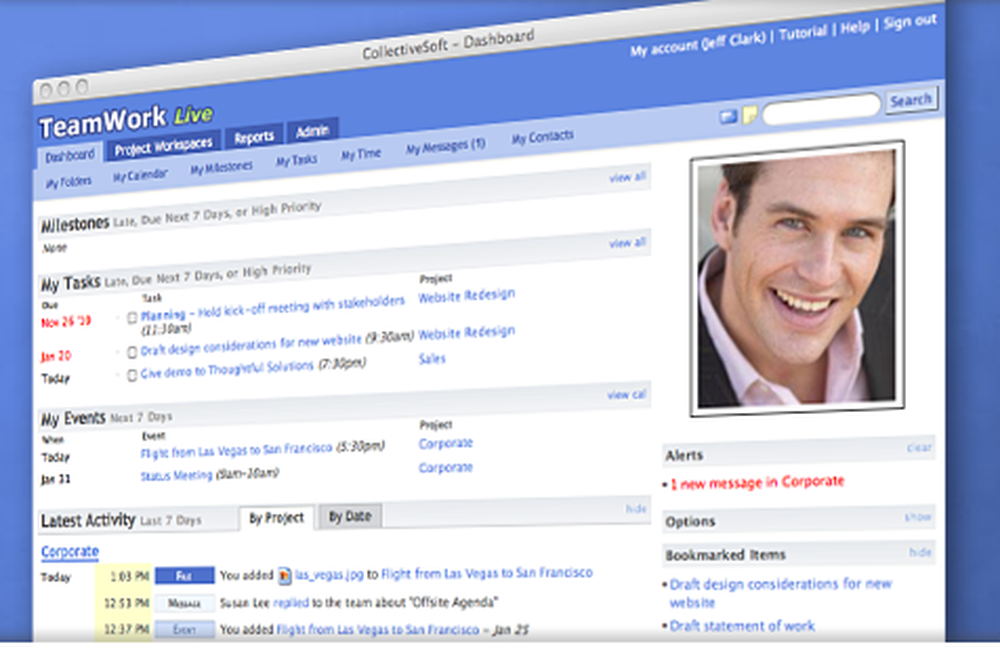Open My Time
This screenshot has width=1000, height=661.
click(x=361, y=154)
